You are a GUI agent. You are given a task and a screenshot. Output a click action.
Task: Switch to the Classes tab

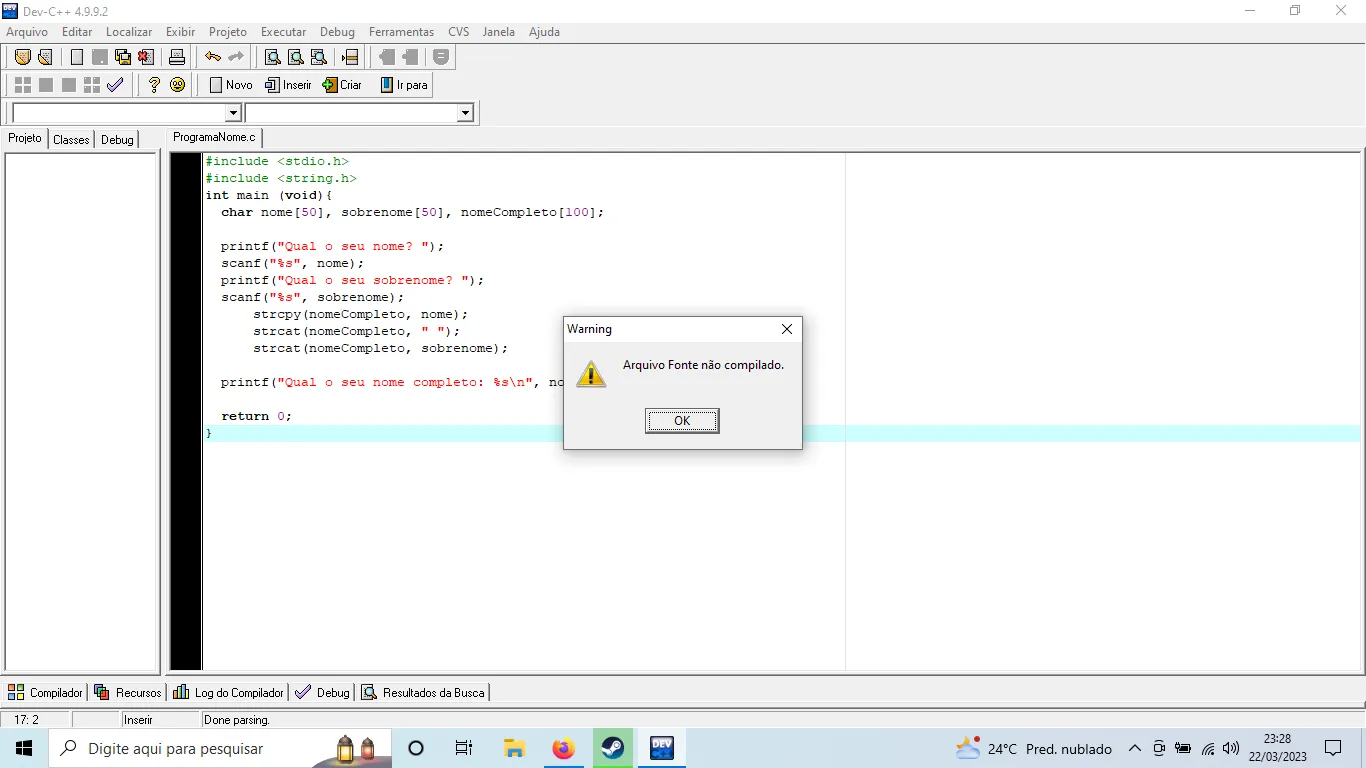click(x=71, y=140)
